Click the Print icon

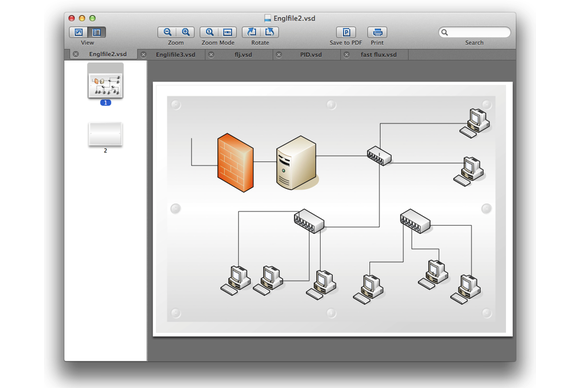pos(377,32)
